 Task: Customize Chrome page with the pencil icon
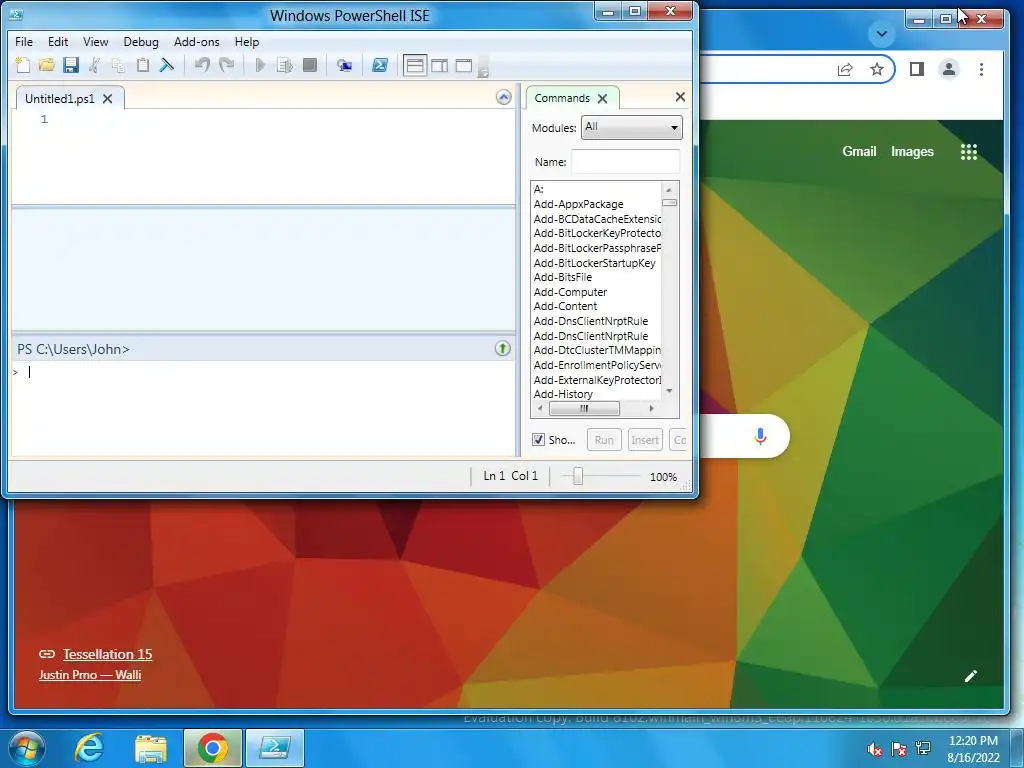click(x=970, y=676)
